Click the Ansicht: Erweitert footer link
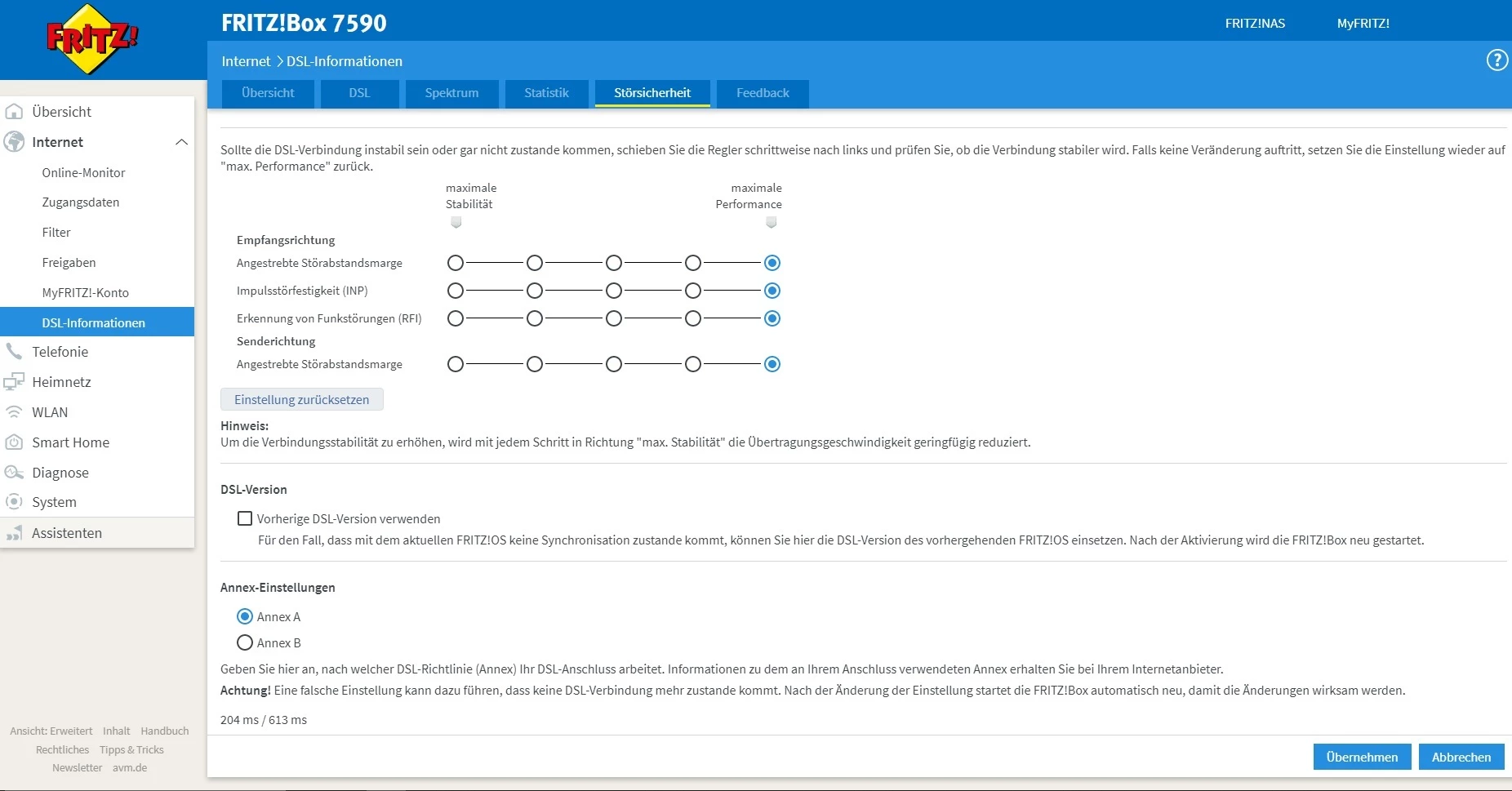 [x=51, y=731]
